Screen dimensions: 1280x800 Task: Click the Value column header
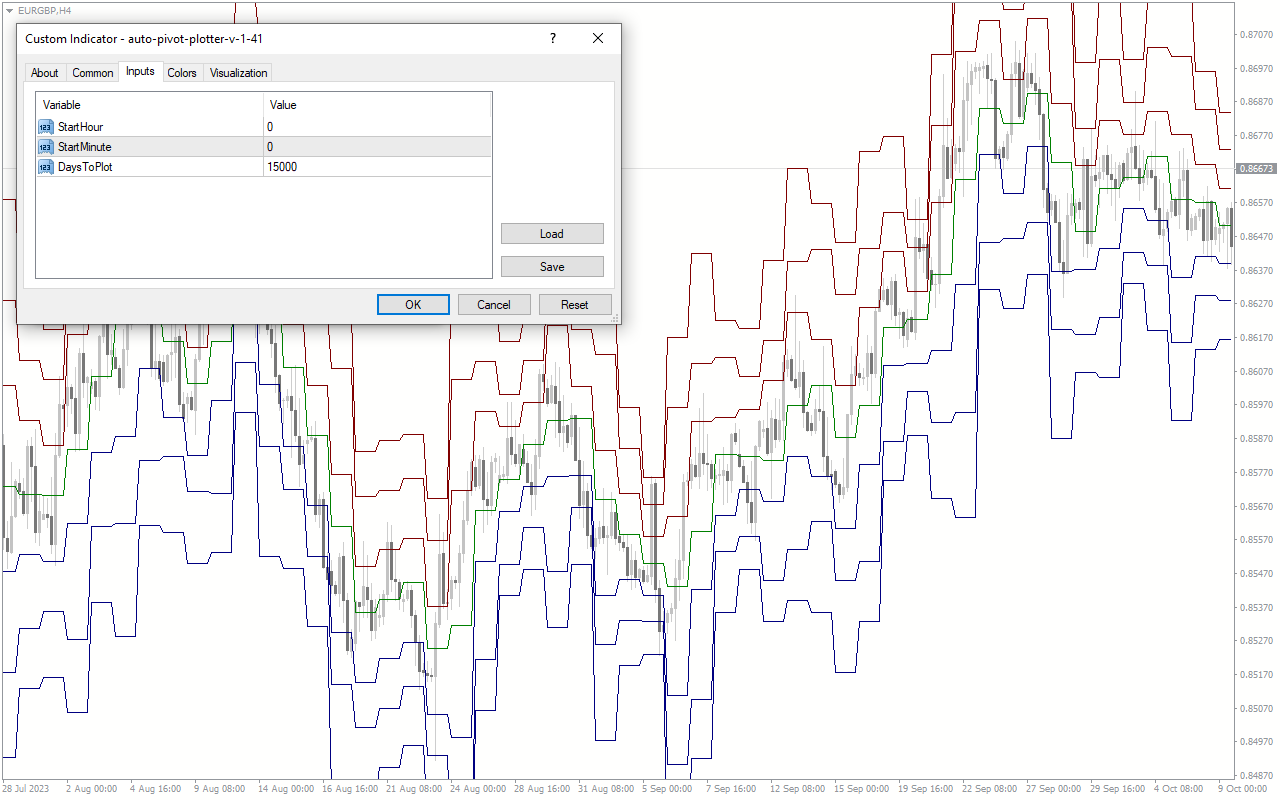point(378,105)
